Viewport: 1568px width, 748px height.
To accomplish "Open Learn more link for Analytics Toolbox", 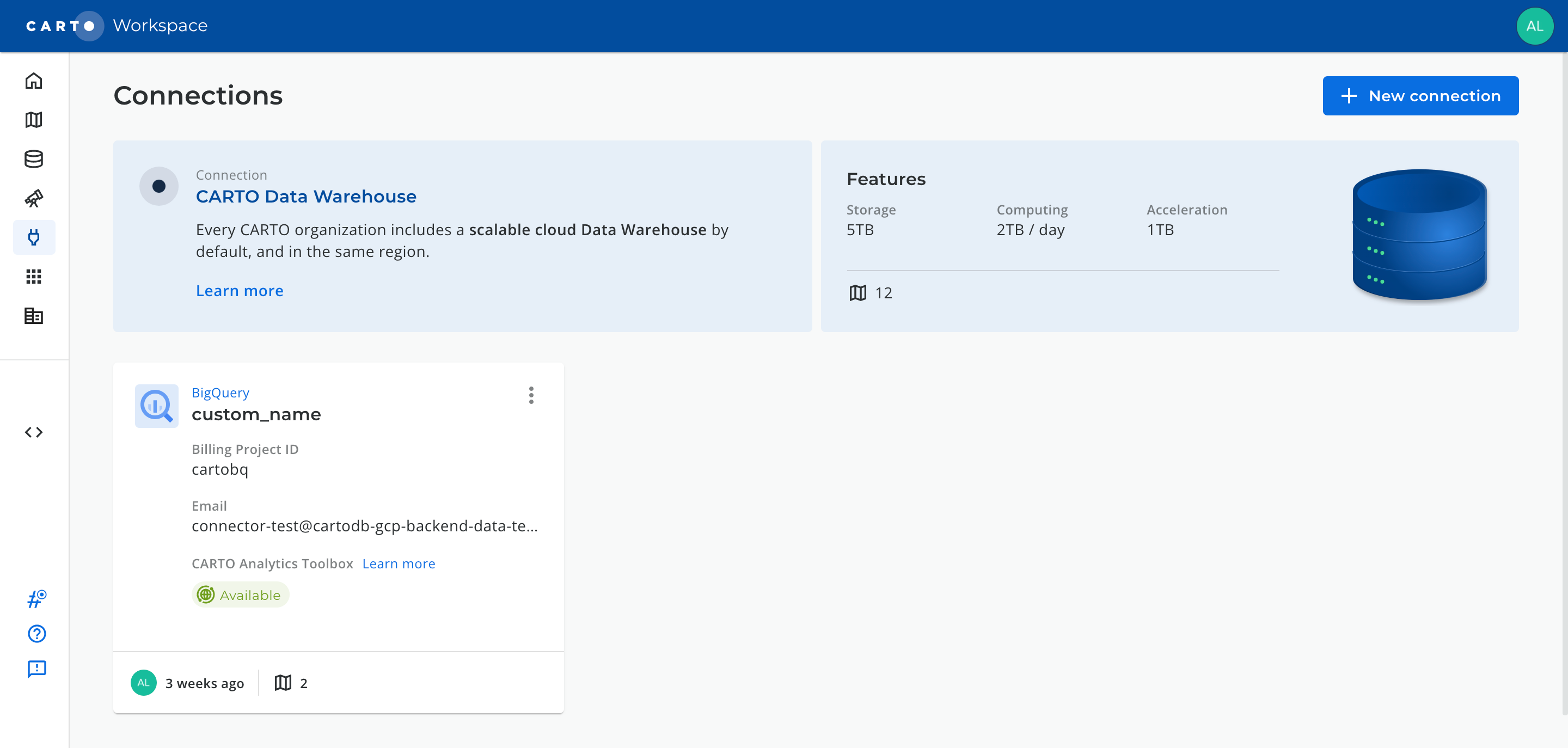I will (x=399, y=563).
